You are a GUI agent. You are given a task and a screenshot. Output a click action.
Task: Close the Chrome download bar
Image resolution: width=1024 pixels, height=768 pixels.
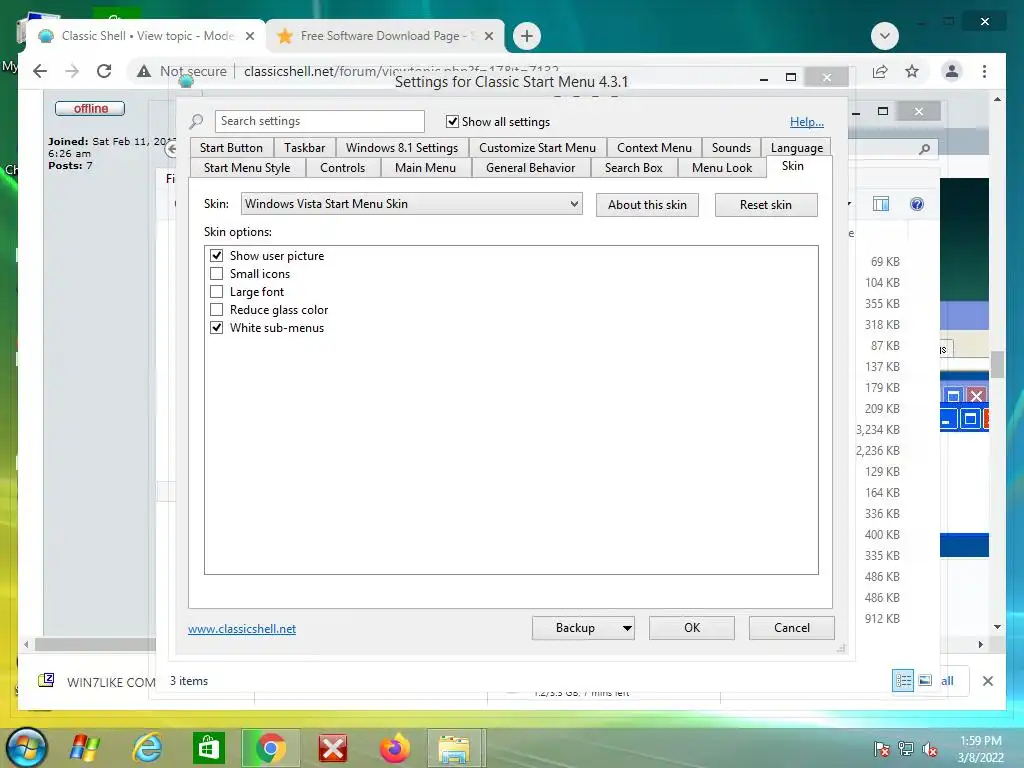point(988,681)
